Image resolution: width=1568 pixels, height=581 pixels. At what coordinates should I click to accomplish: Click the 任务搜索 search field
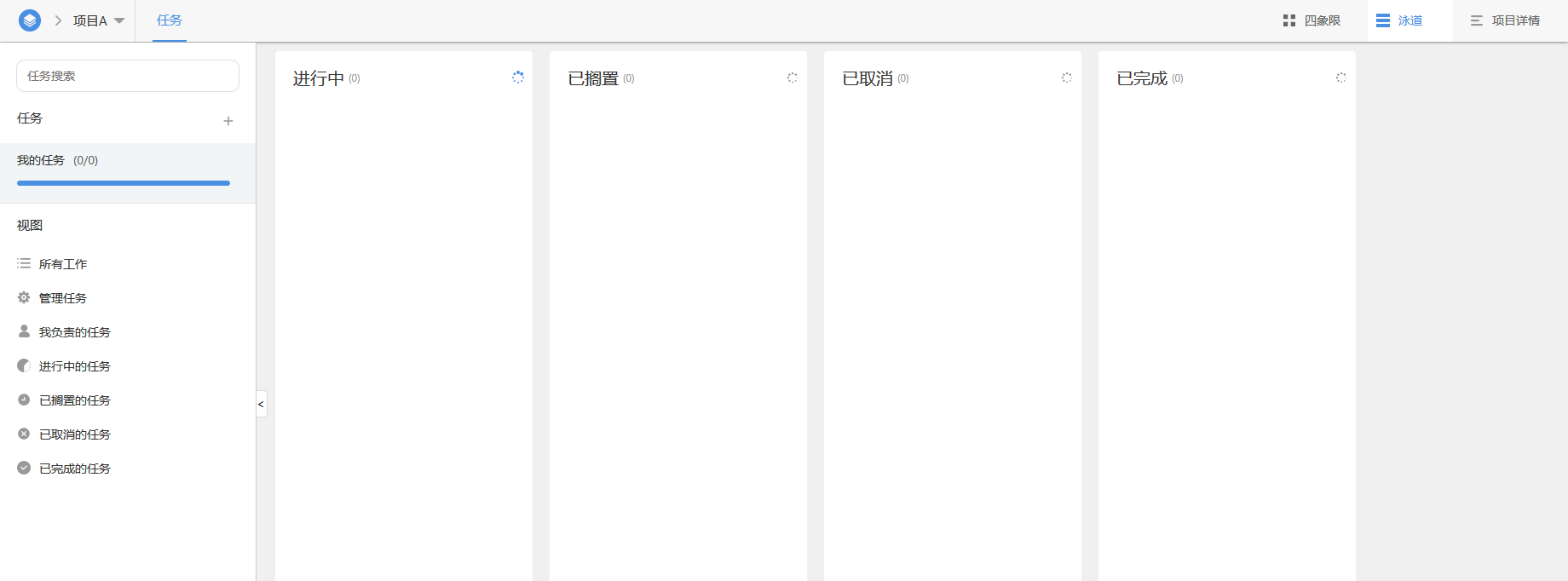(x=128, y=76)
